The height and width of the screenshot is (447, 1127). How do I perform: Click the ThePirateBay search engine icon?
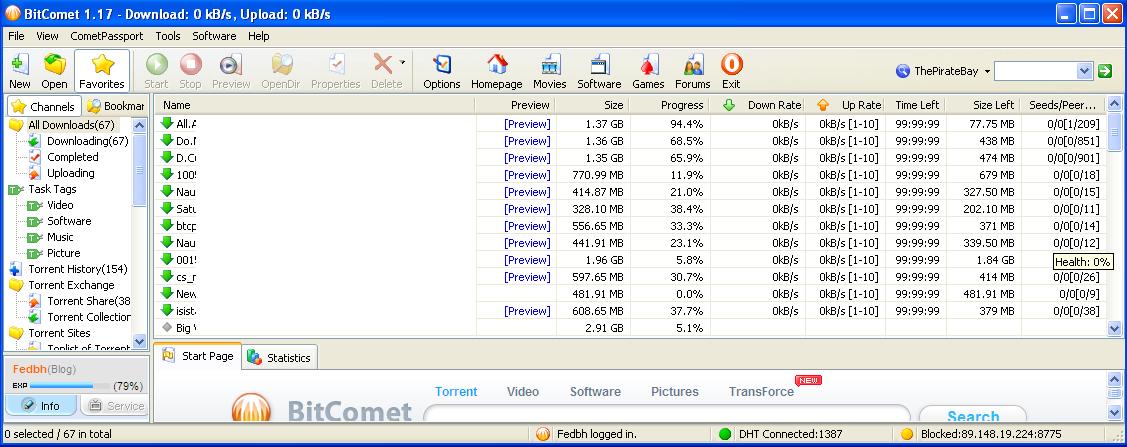[903, 71]
